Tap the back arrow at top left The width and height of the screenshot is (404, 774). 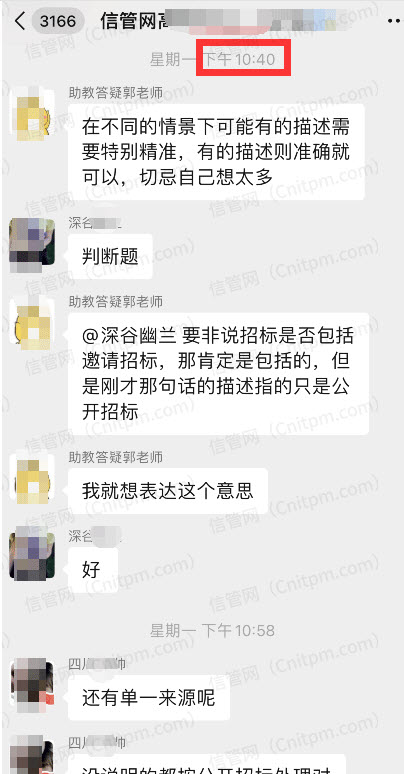point(20,21)
